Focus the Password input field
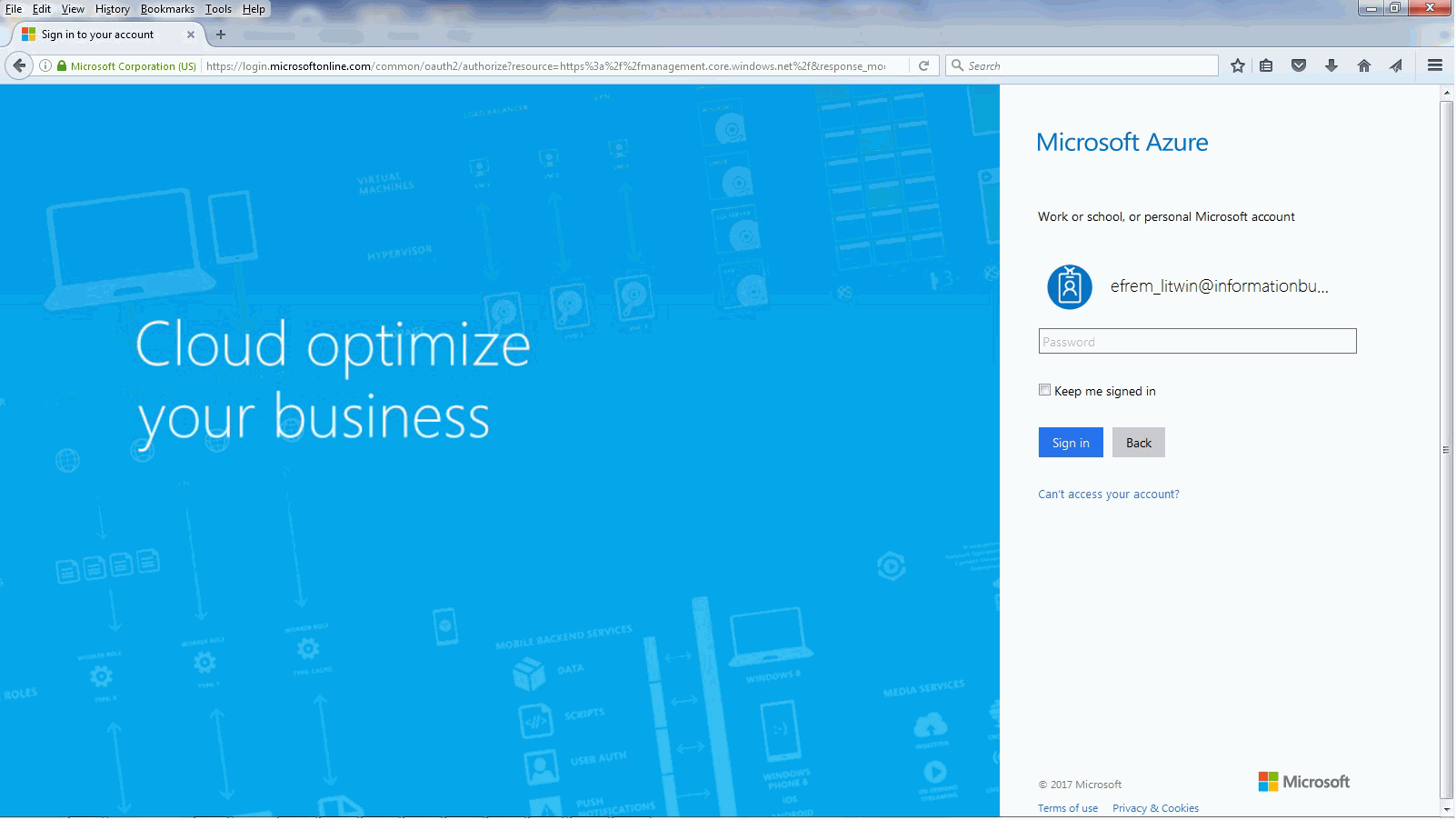 pyautogui.click(x=1197, y=341)
